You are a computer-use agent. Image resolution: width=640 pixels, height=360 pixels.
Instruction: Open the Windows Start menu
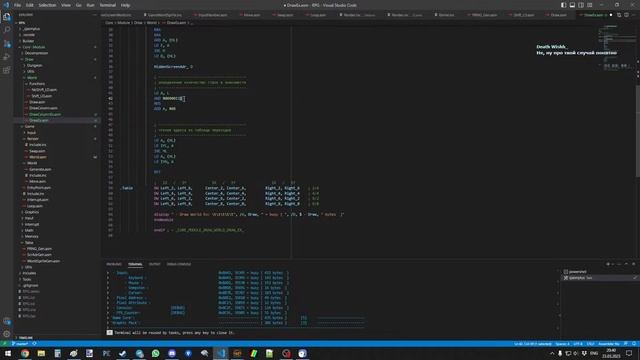click(x=8, y=353)
